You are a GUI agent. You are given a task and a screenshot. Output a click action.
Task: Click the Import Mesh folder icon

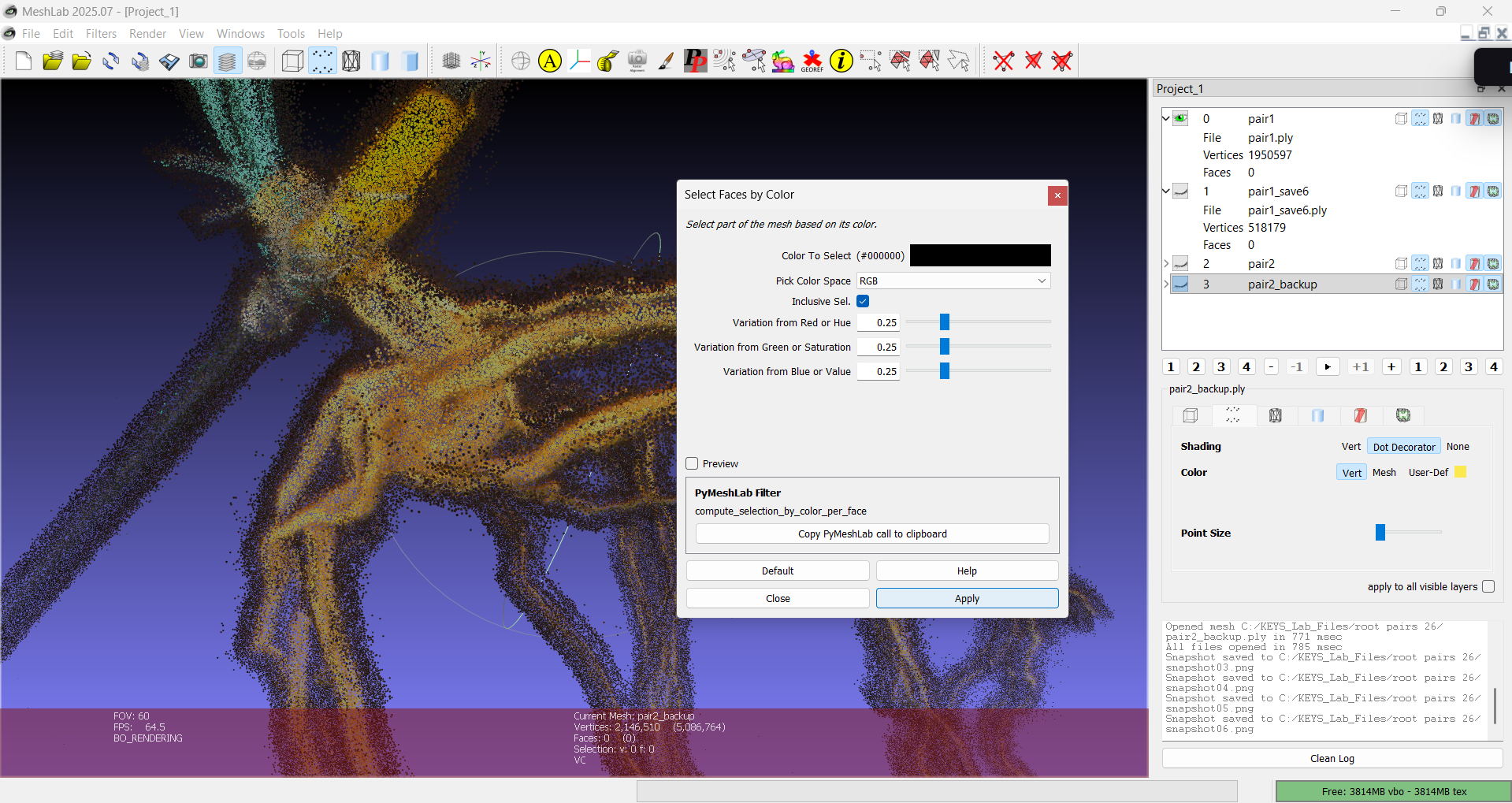[x=82, y=61]
